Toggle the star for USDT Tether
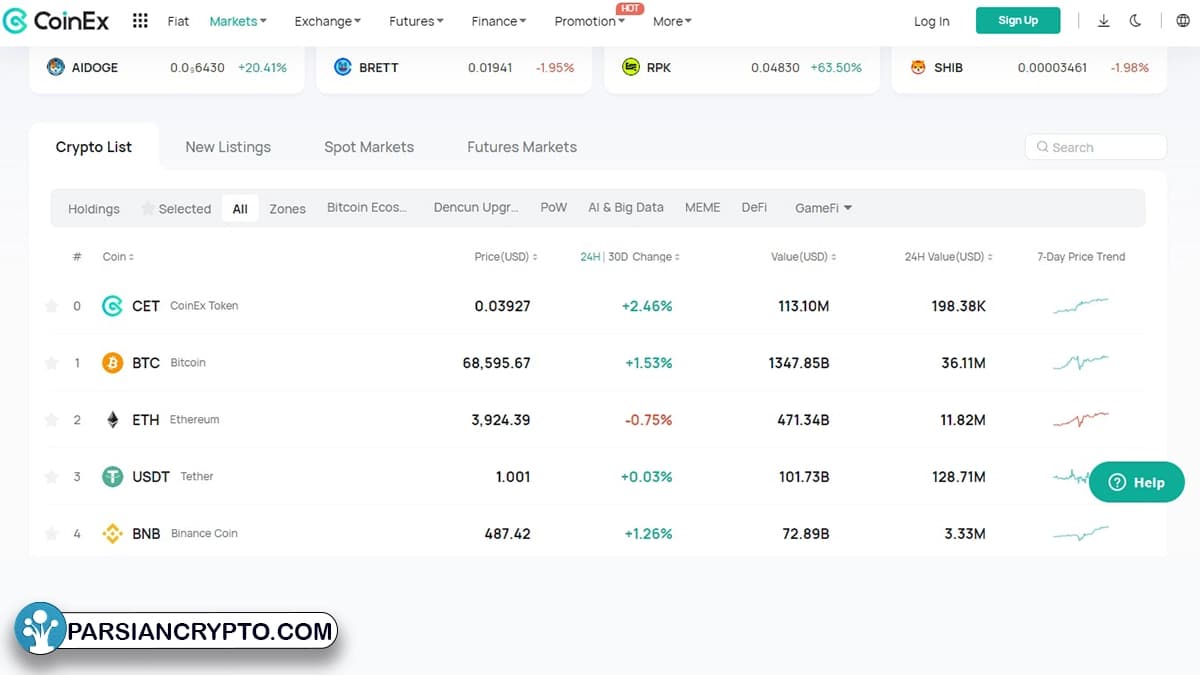 [x=52, y=477]
